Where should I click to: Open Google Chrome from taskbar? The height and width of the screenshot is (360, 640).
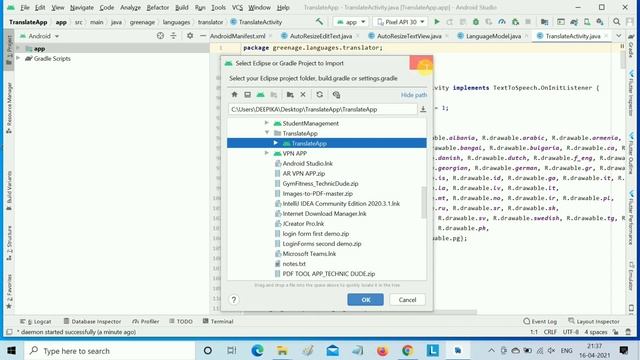click(x=407, y=350)
